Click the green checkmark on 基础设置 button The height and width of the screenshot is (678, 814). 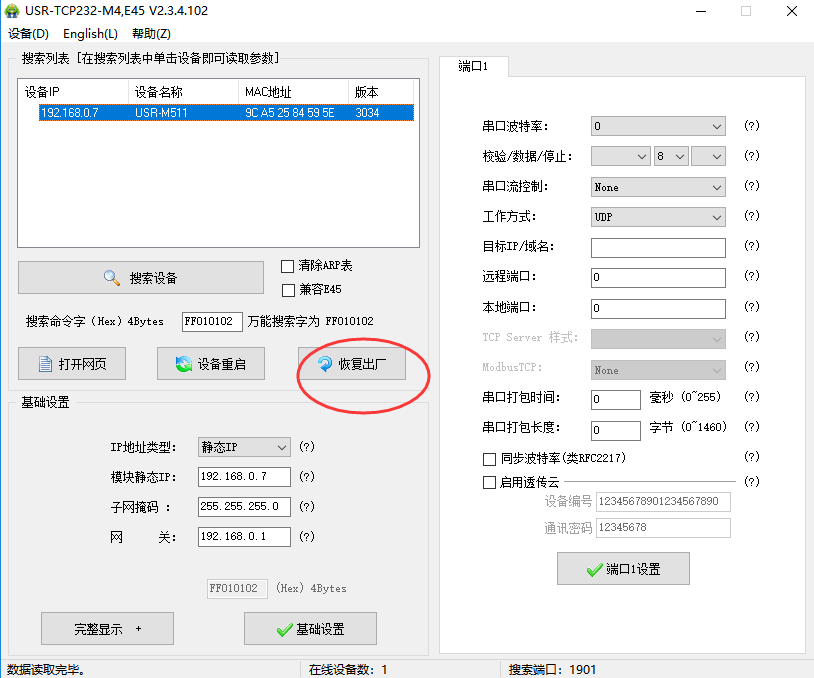pyautogui.click(x=284, y=629)
